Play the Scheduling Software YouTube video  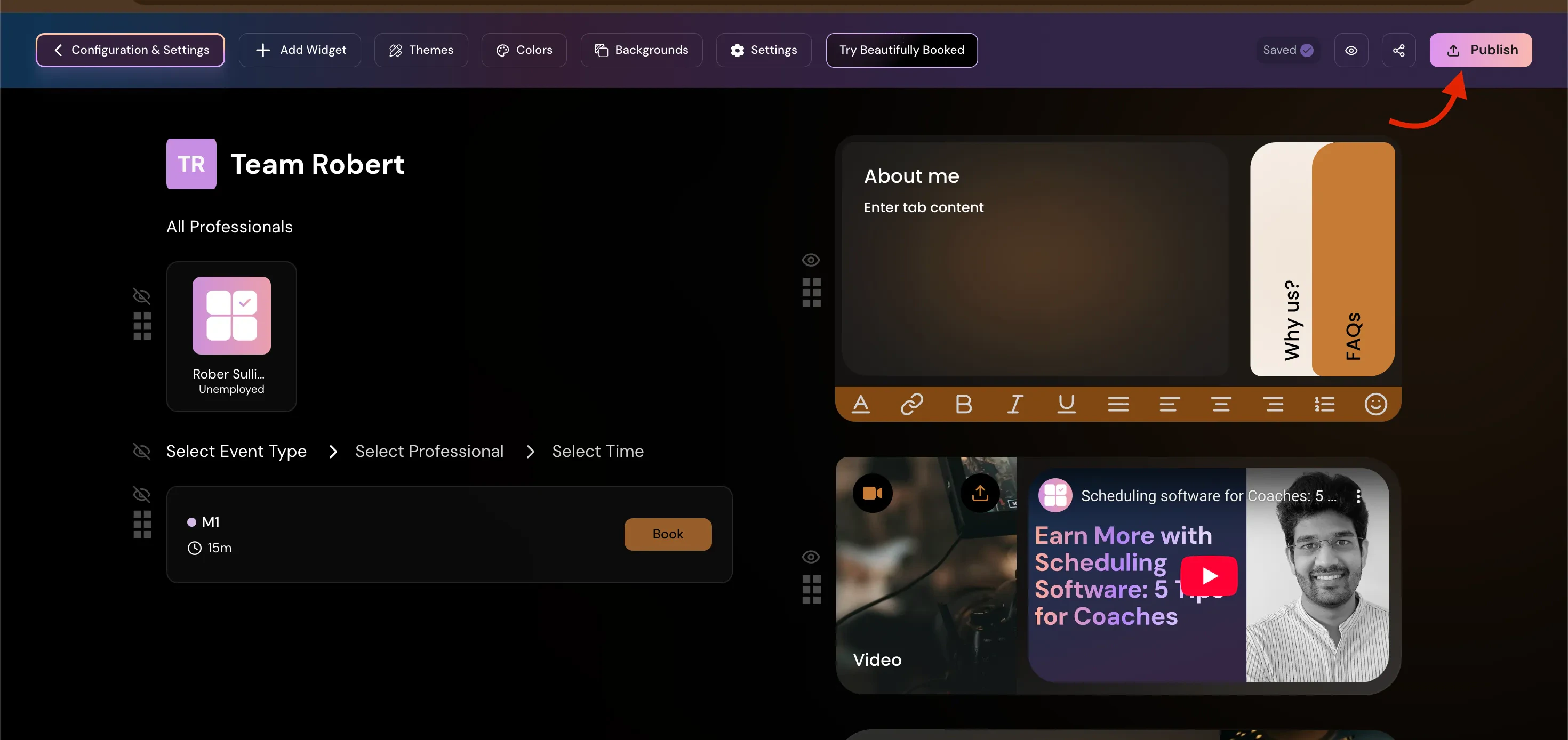[1209, 576]
